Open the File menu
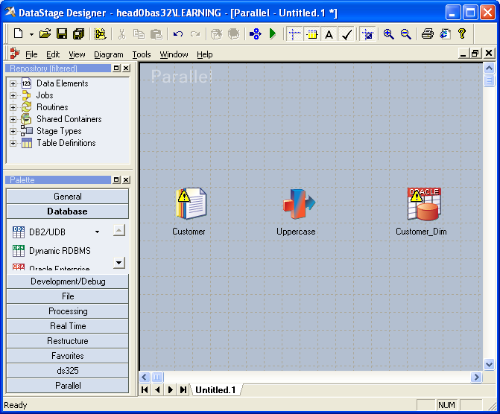Screen dimensions: 500x414 tap(31, 54)
